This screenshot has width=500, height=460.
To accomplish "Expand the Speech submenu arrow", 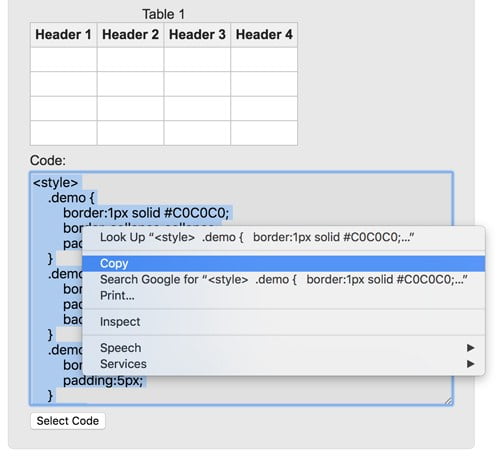I will coord(470,348).
